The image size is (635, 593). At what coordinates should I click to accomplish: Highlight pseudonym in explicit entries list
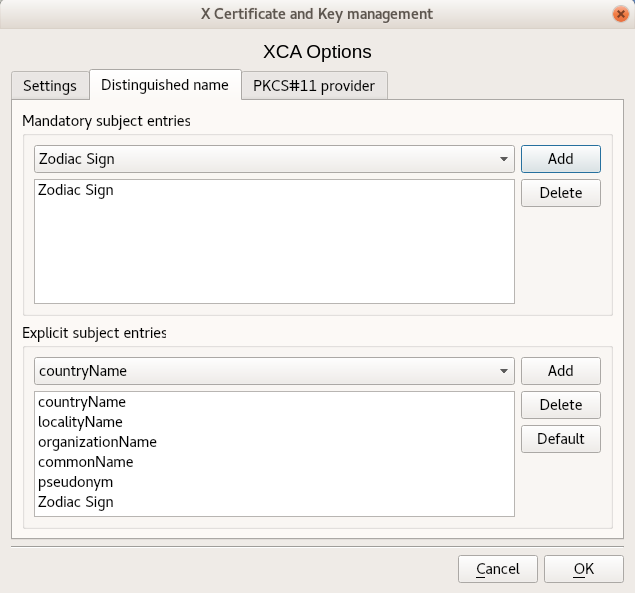76,482
